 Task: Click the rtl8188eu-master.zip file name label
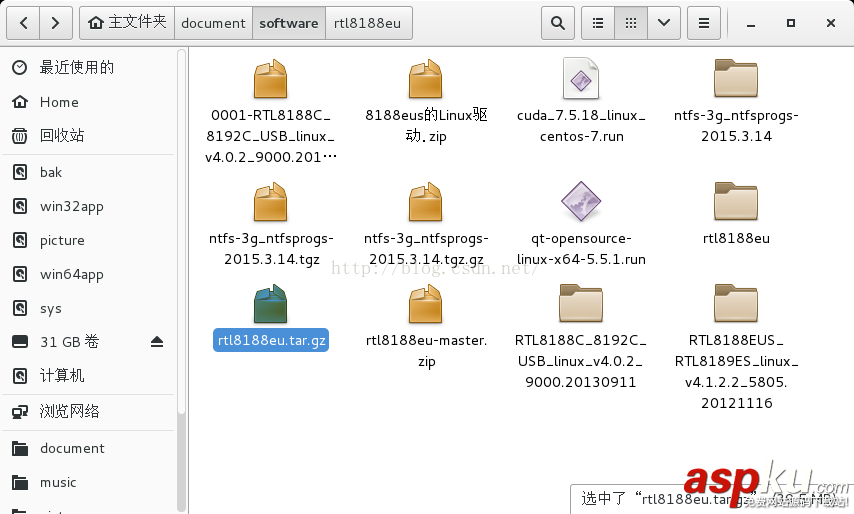pyautogui.click(x=426, y=351)
